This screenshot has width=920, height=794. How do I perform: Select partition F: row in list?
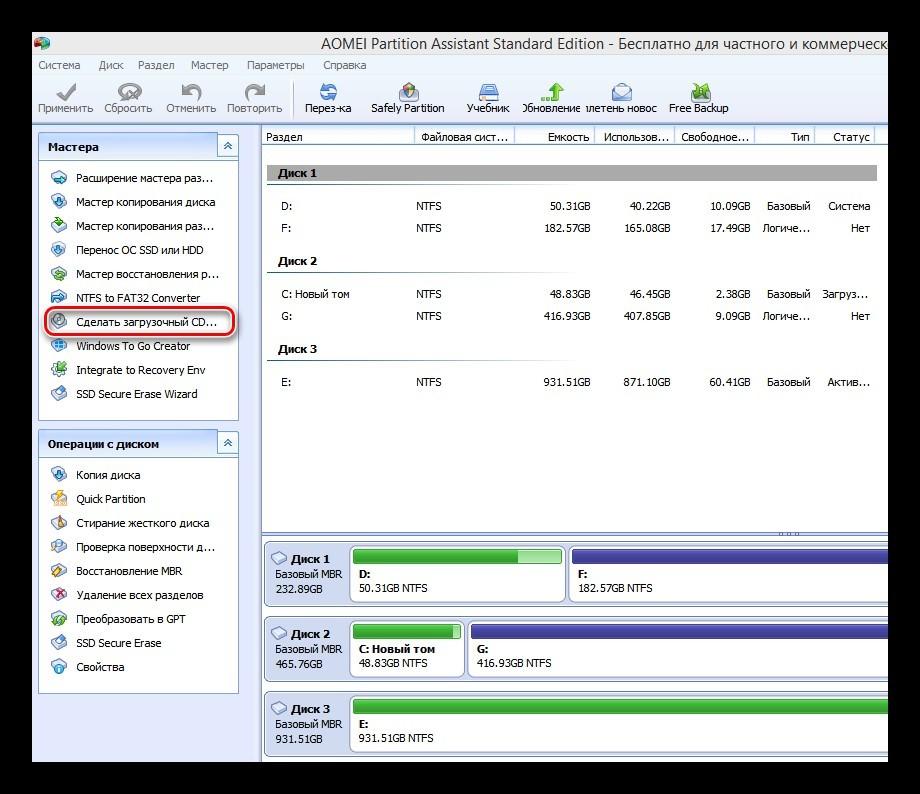pos(572,228)
